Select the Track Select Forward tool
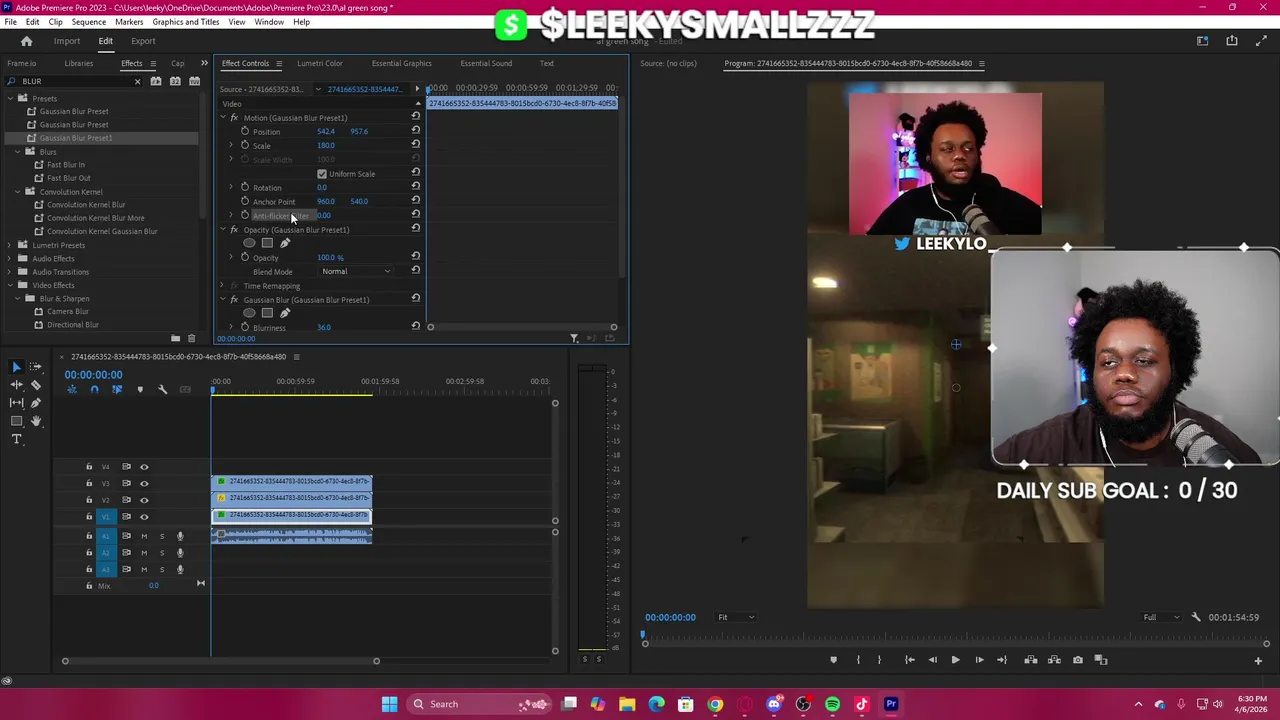This screenshot has width=1280, height=720. [36, 367]
